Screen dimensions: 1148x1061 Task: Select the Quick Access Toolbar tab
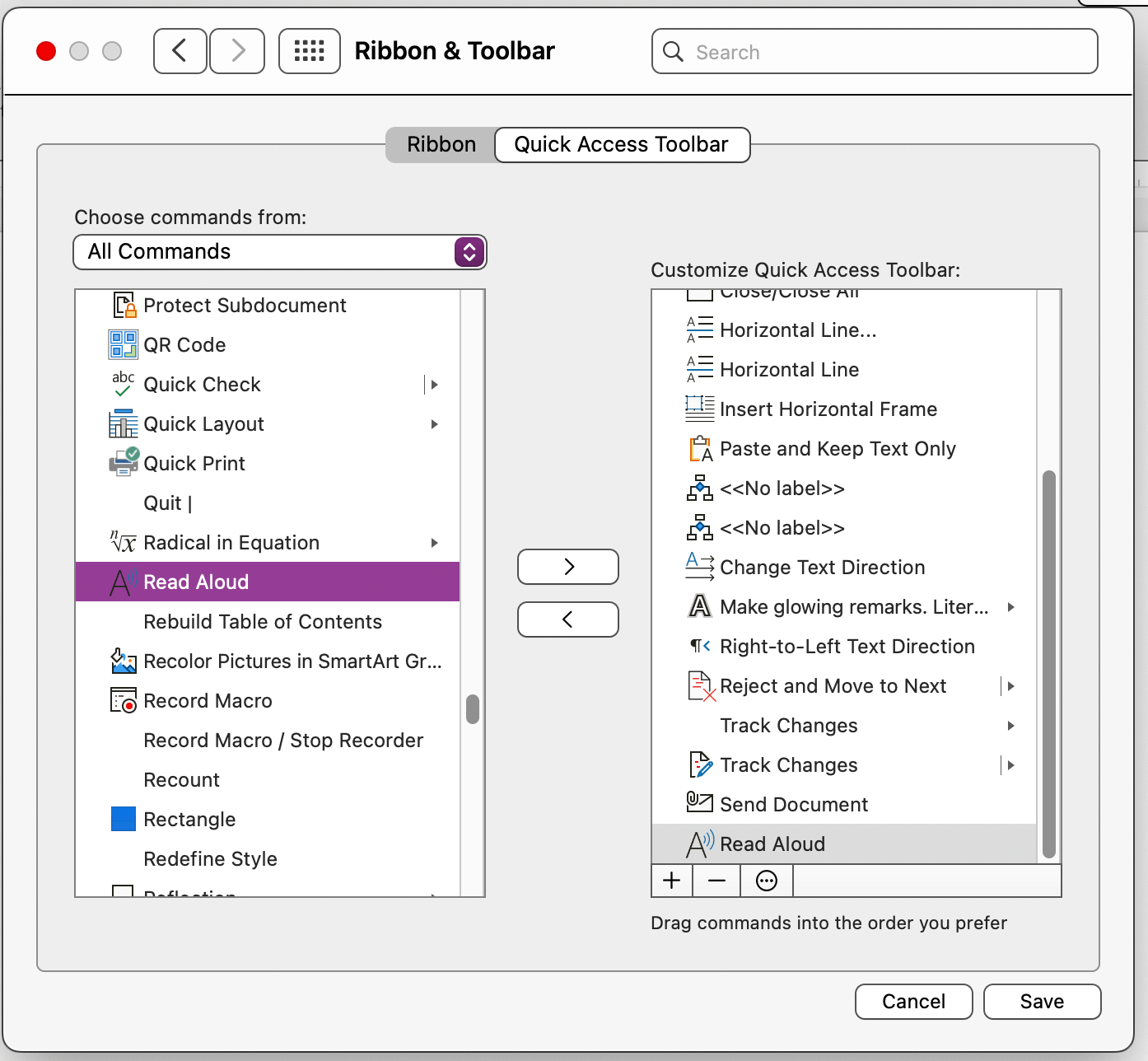pyautogui.click(x=622, y=145)
